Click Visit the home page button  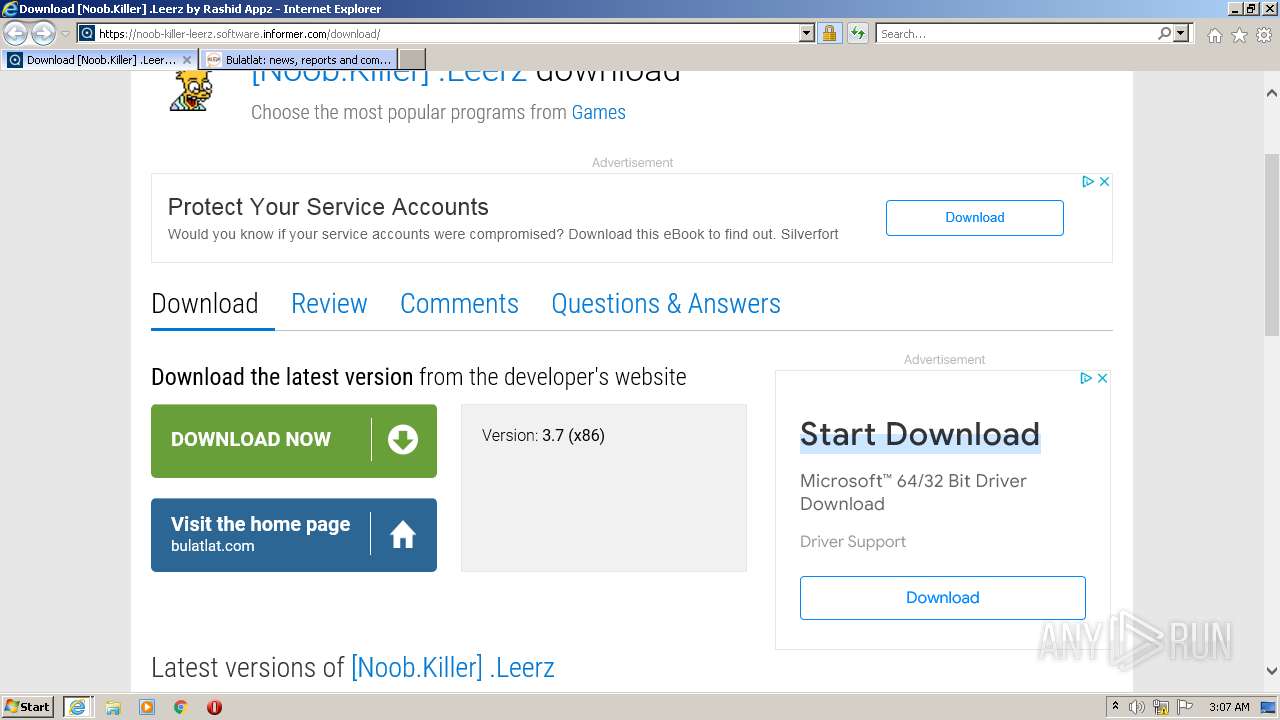294,535
